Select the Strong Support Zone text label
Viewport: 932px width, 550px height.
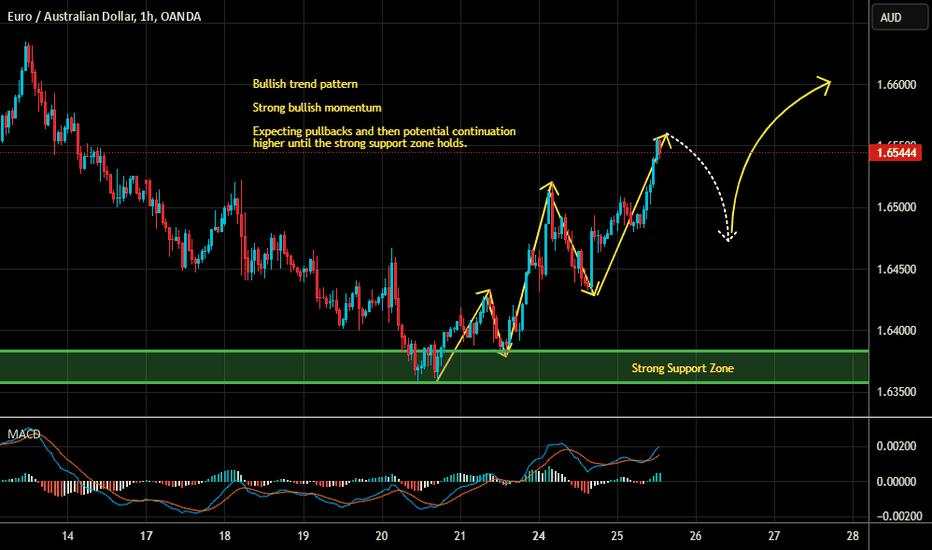pos(682,368)
